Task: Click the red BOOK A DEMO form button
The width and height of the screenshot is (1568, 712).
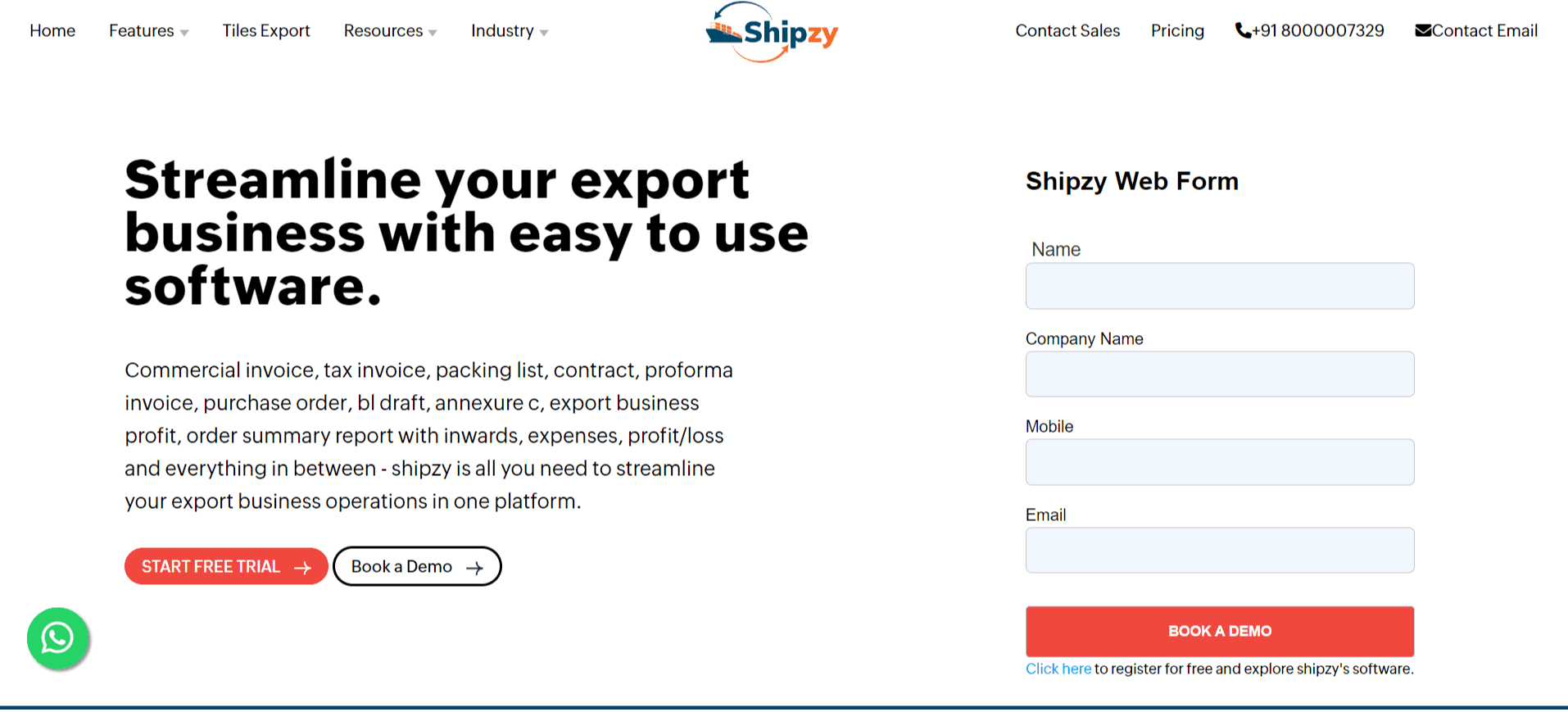Action: click(x=1219, y=631)
